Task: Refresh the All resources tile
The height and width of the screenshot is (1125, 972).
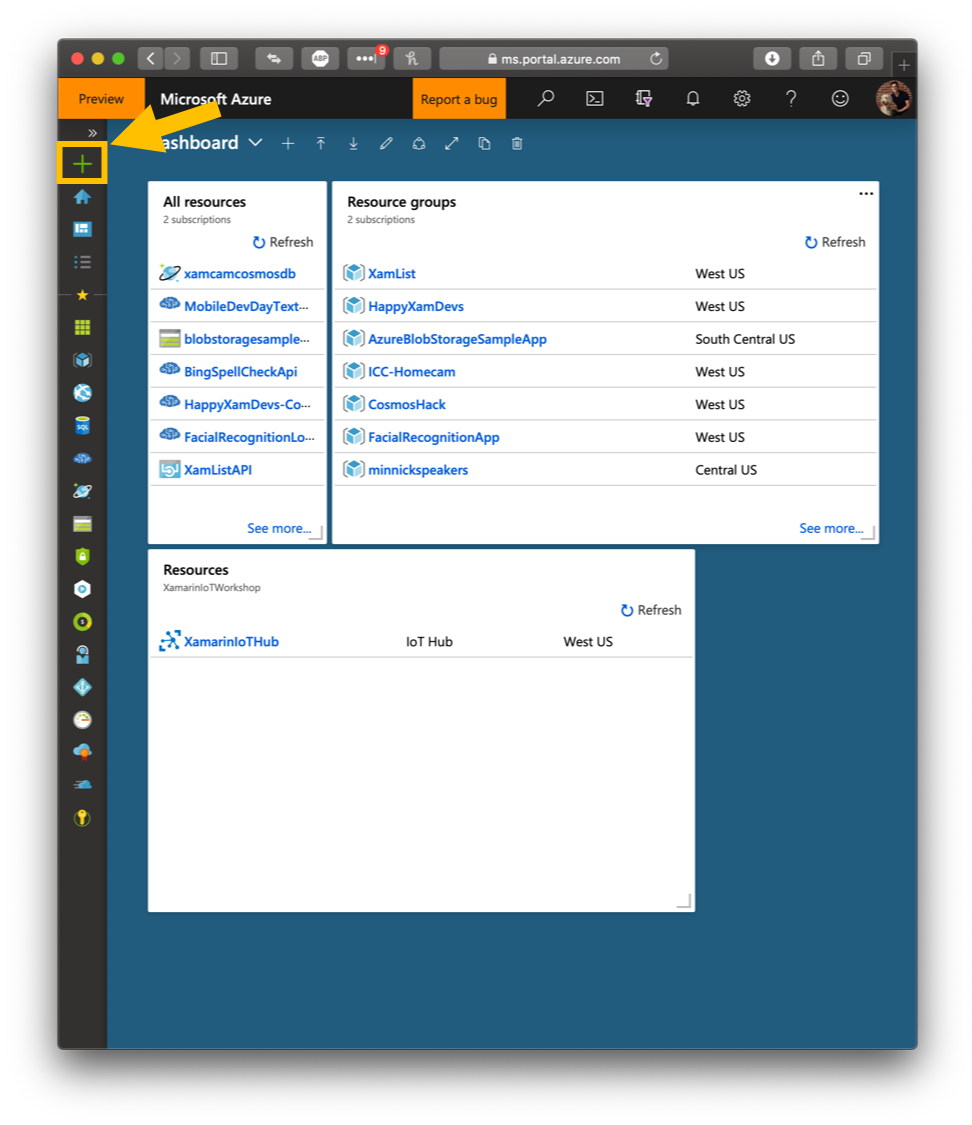Action: coord(283,243)
